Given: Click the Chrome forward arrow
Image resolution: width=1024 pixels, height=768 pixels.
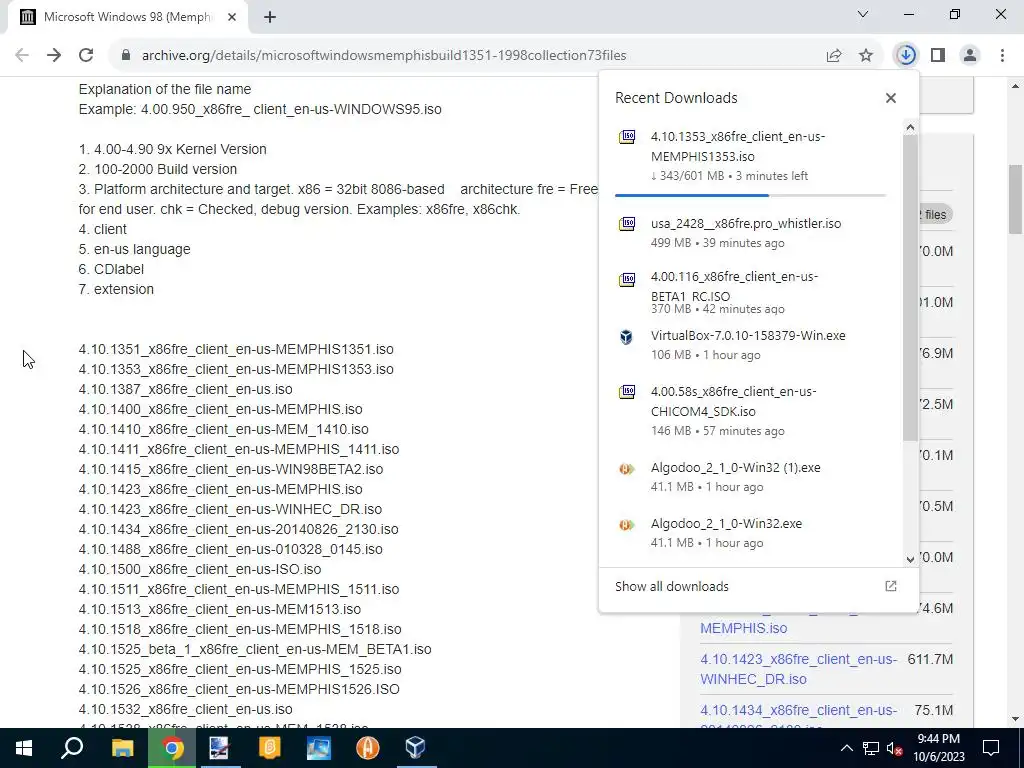Looking at the screenshot, I should 54,56.
